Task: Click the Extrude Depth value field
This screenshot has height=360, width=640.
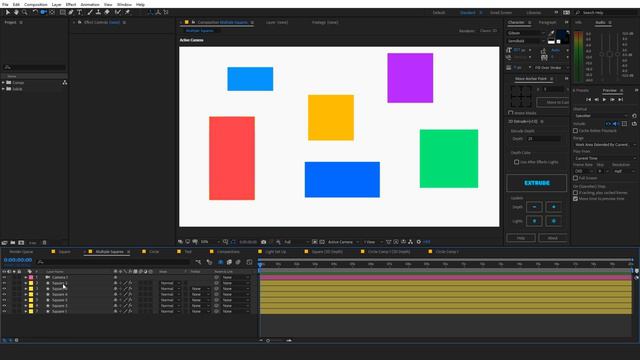Action: pos(543,139)
